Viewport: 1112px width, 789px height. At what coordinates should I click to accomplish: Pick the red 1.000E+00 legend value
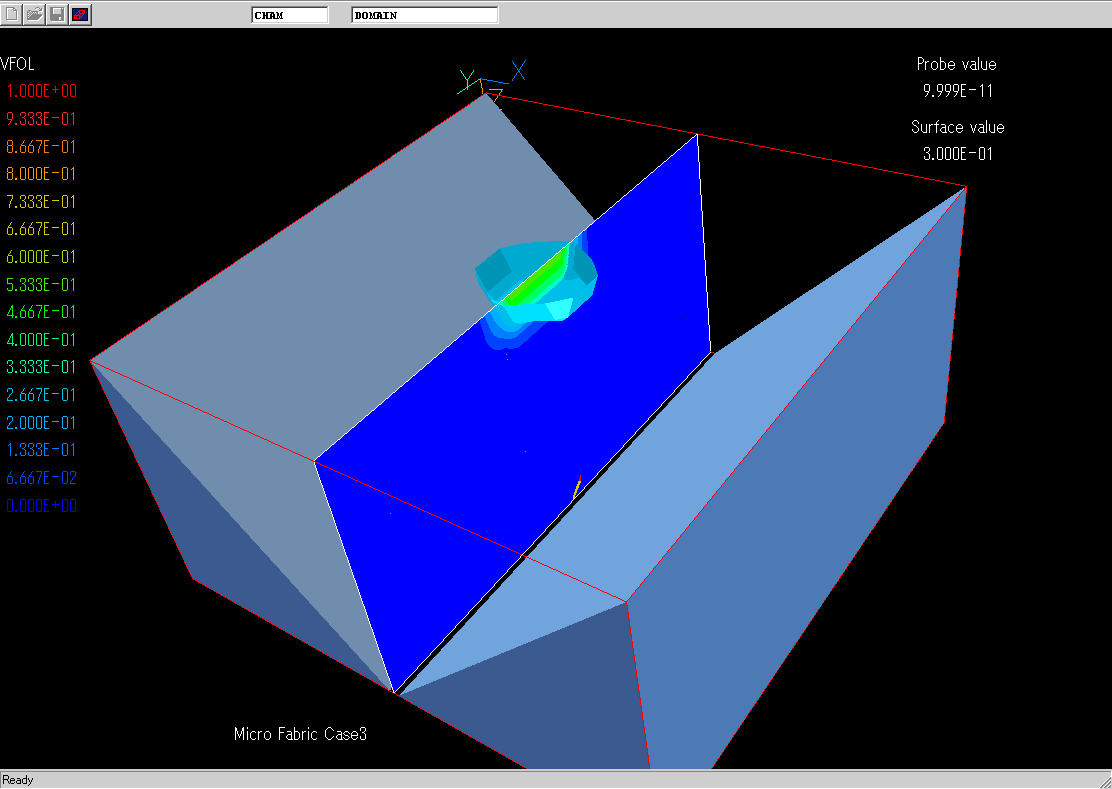coord(42,91)
